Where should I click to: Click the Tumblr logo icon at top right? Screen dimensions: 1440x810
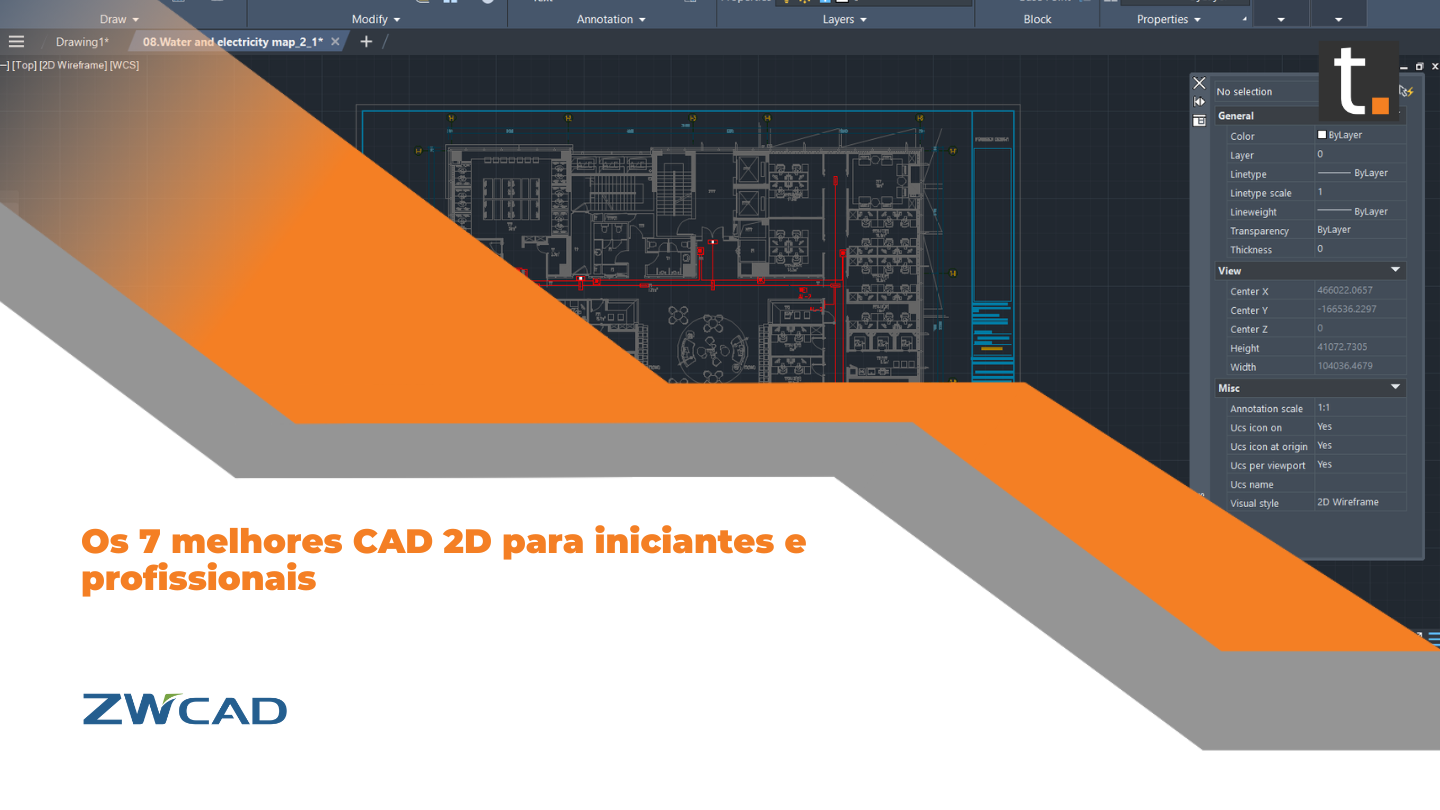(1360, 79)
